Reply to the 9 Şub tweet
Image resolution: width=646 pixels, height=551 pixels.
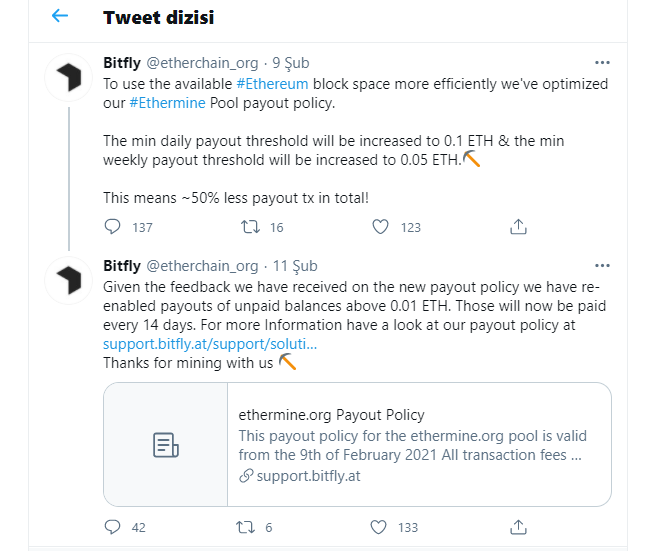coord(113,227)
